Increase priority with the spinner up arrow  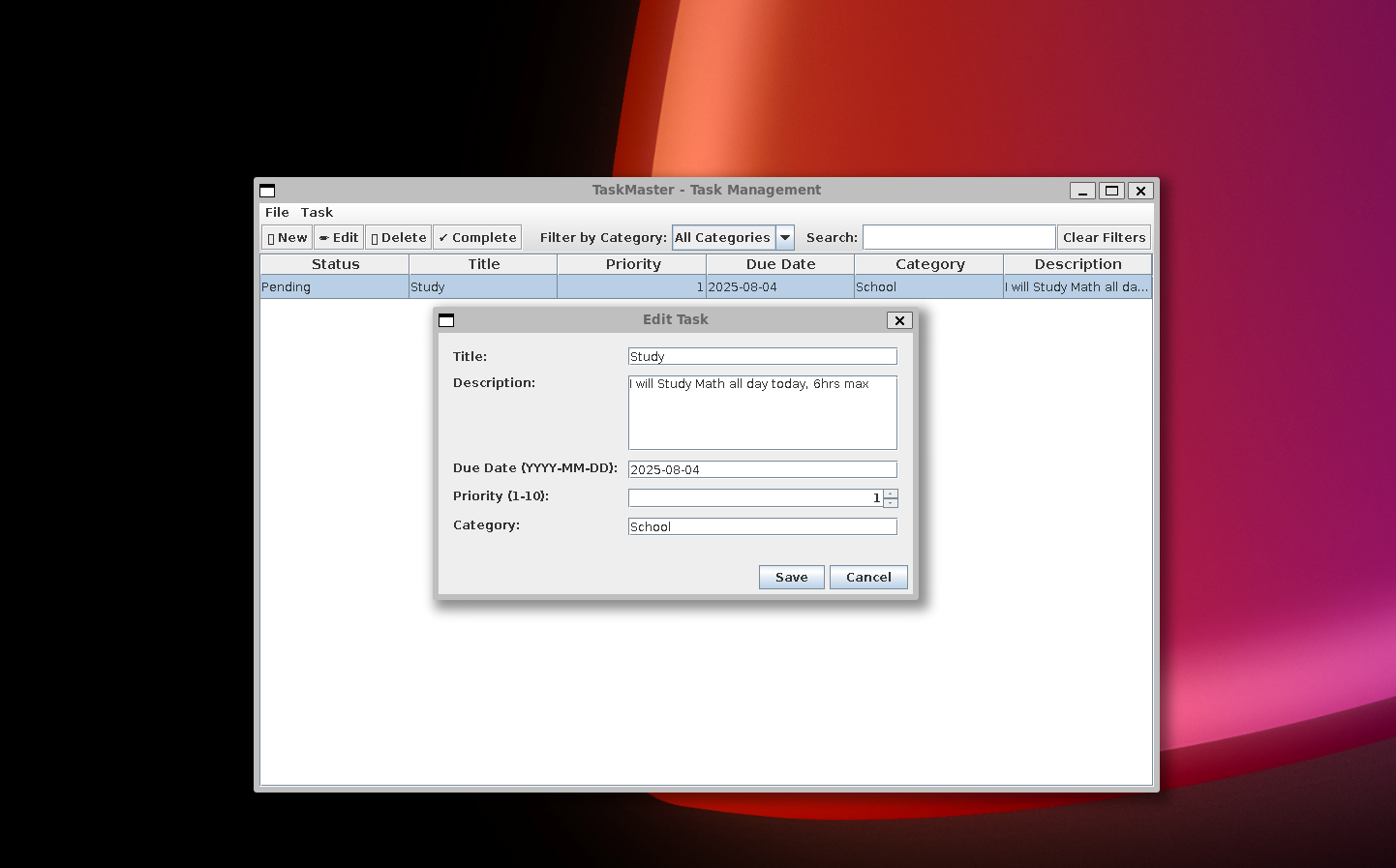pos(889,493)
